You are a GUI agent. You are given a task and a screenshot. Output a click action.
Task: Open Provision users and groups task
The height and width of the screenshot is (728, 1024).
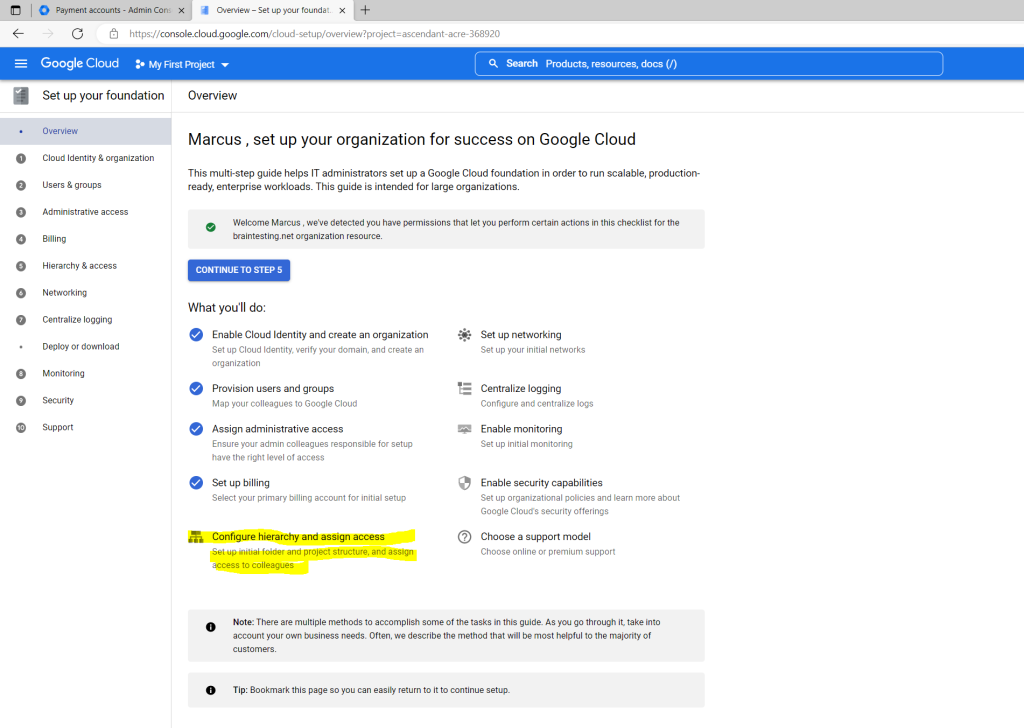273,388
